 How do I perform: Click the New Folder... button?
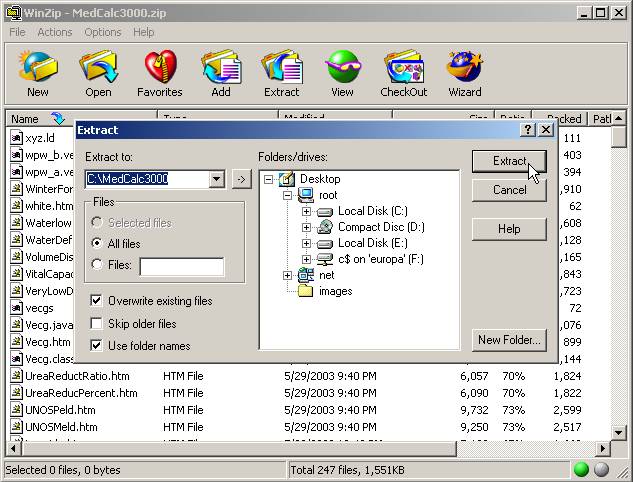(x=510, y=340)
